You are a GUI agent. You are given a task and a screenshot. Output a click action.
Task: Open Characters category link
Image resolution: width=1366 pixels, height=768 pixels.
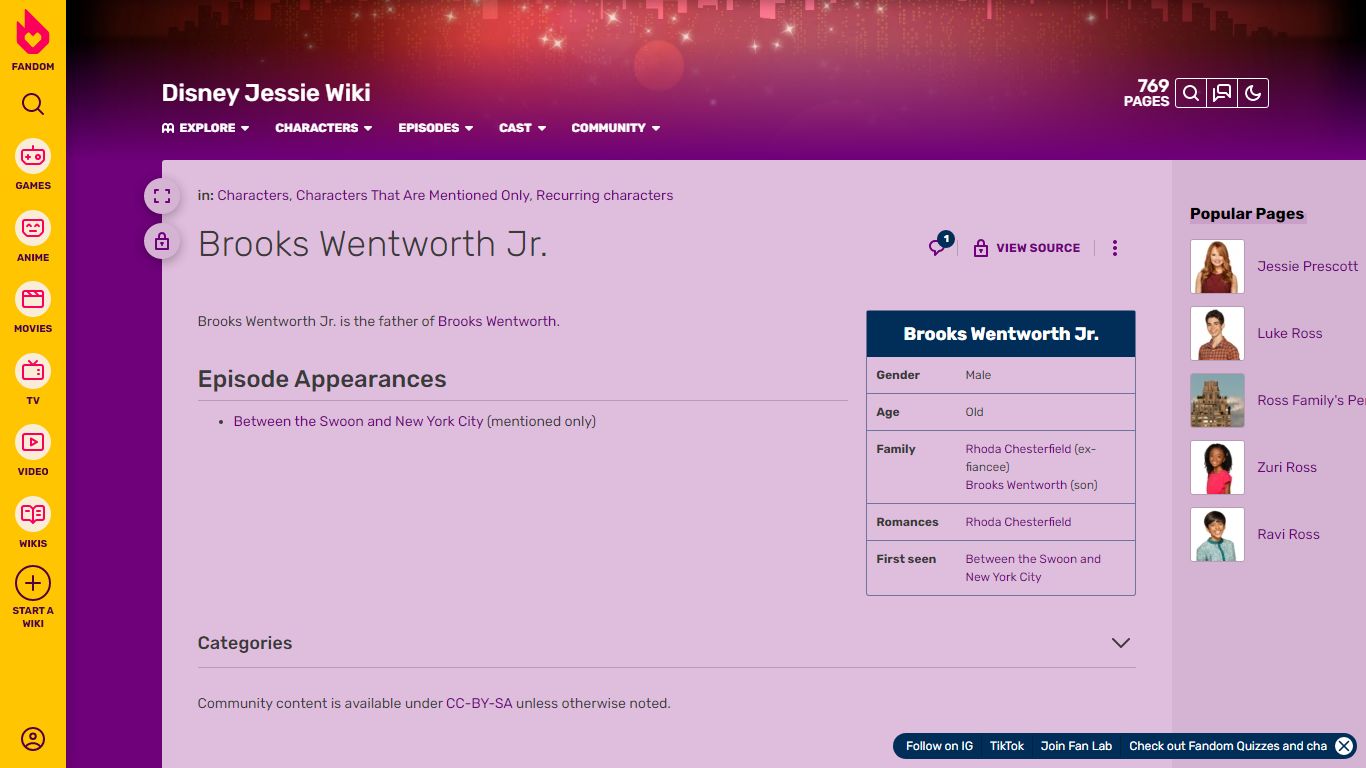coord(253,196)
